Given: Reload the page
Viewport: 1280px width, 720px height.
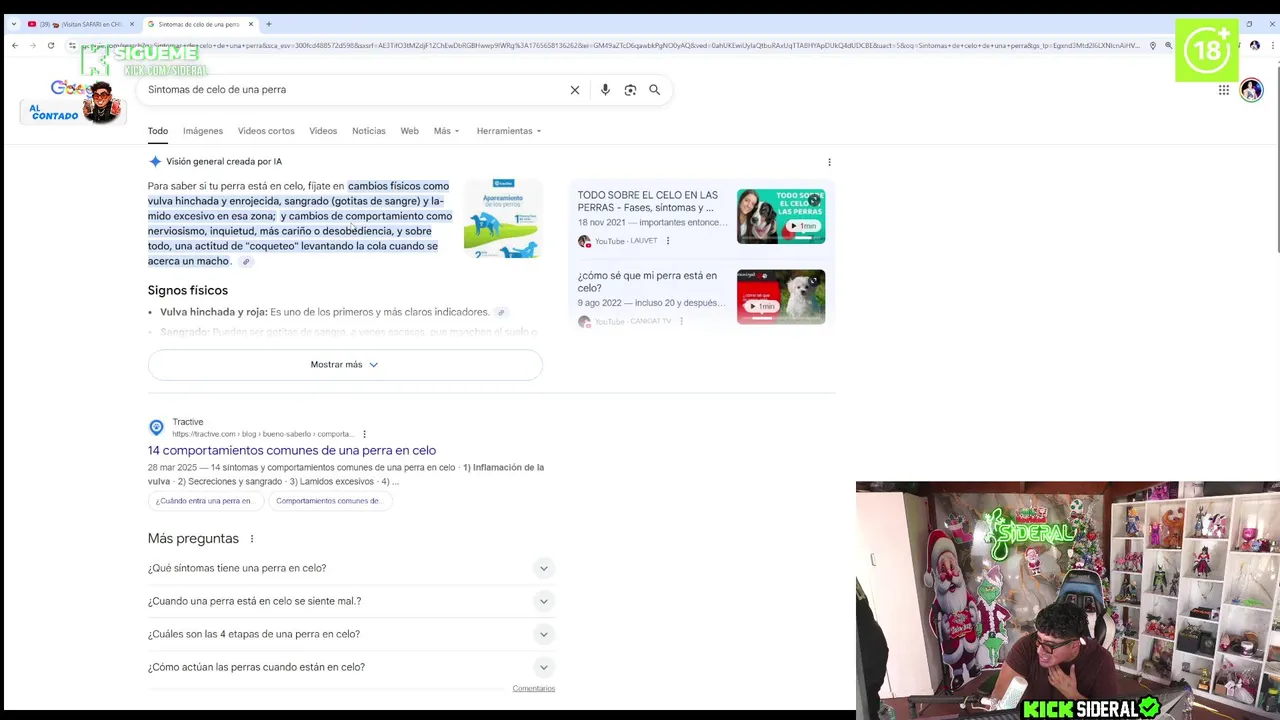Looking at the screenshot, I should (x=51, y=45).
